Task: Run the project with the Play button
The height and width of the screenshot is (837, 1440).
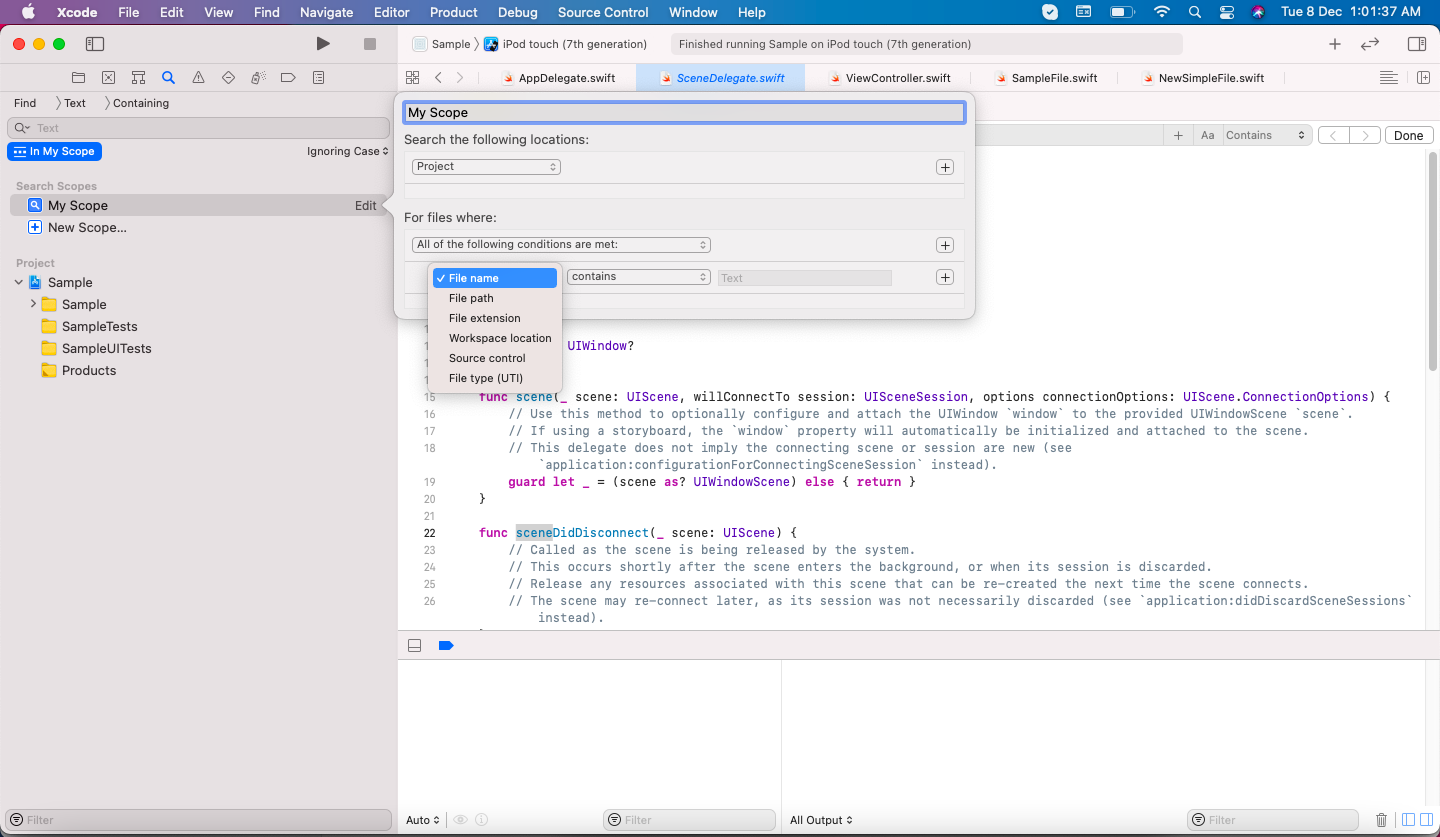Action: pos(322,44)
